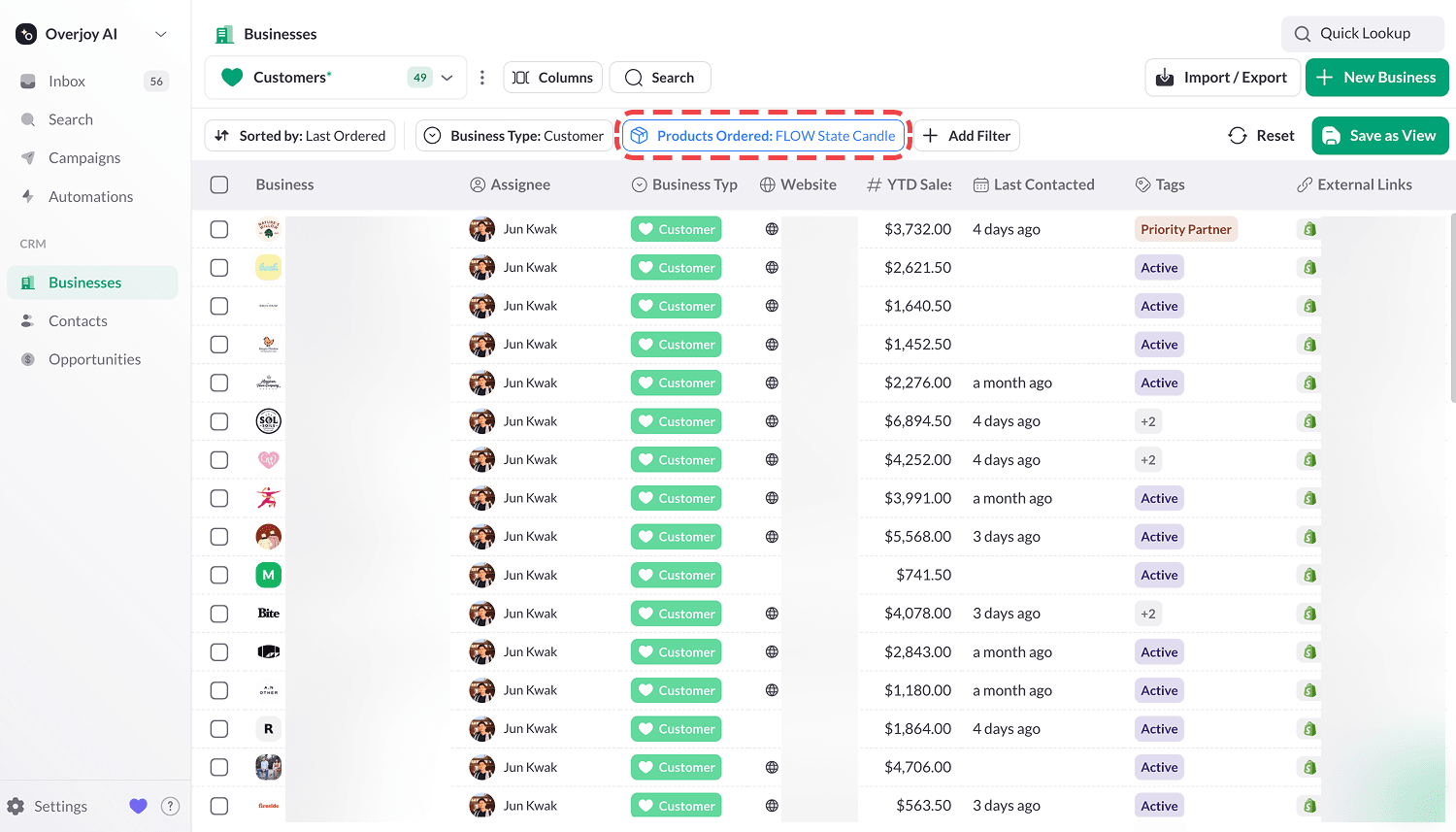The image size is (1456, 832).
Task: Open the three-dot view options menu
Action: 482,78
